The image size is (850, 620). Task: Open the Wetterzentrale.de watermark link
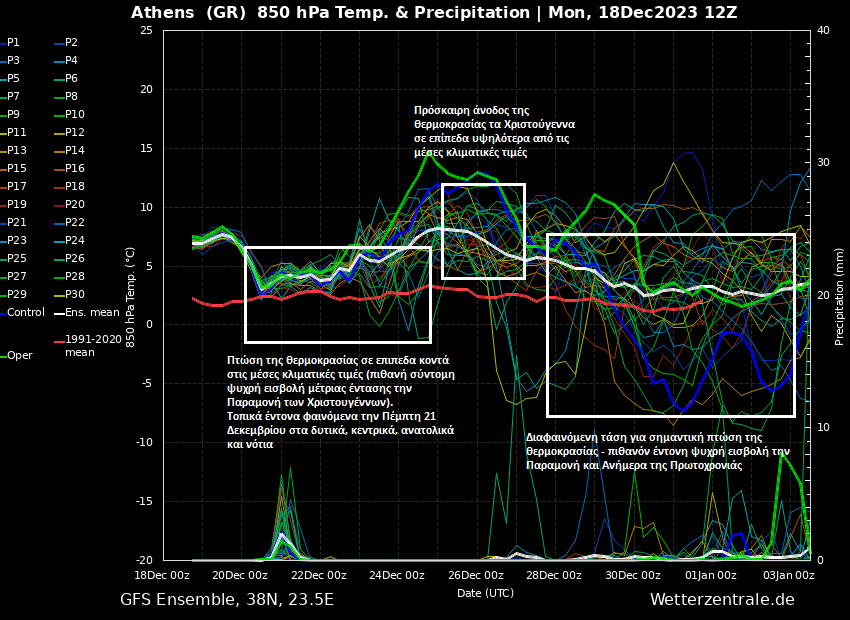(x=722, y=600)
